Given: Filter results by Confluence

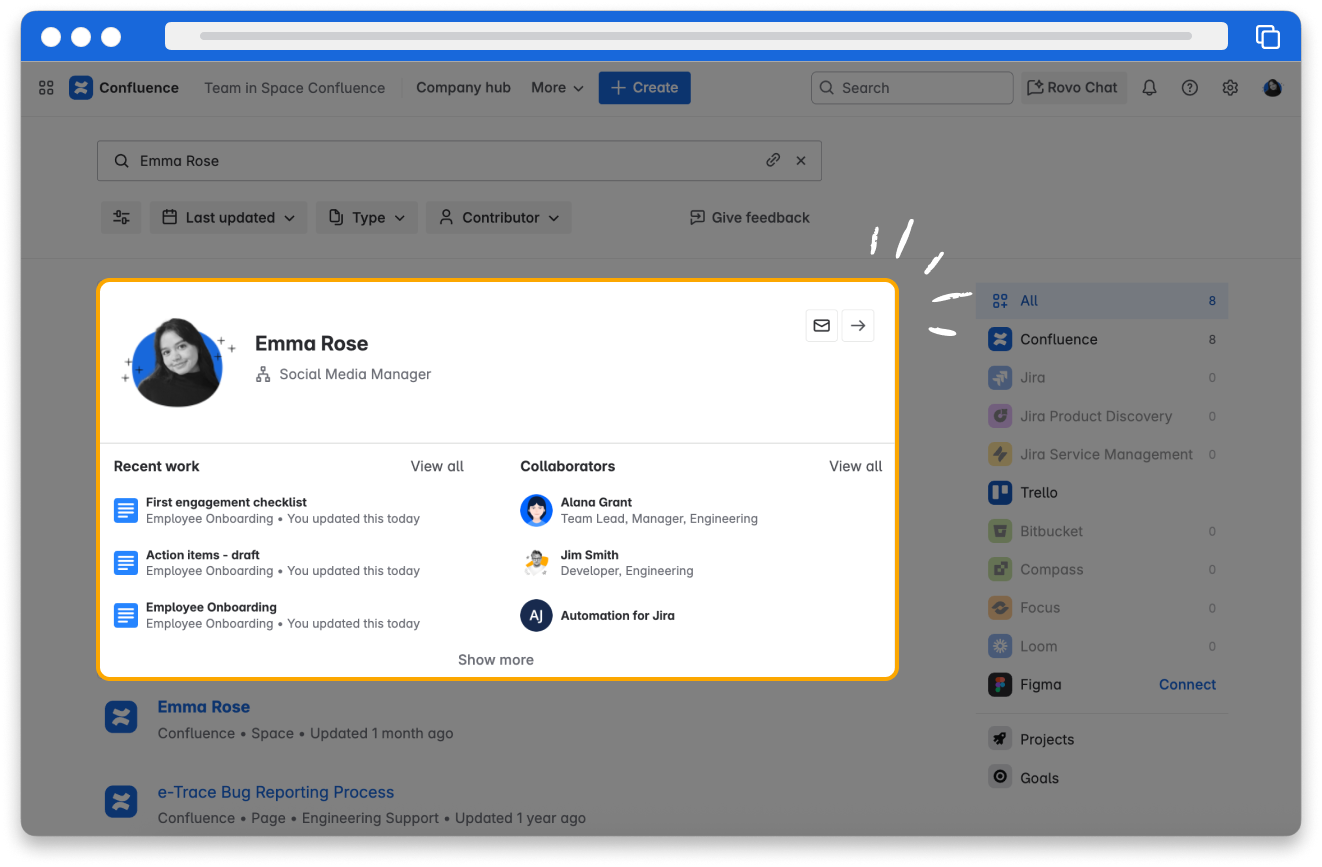Looking at the screenshot, I should [1102, 339].
